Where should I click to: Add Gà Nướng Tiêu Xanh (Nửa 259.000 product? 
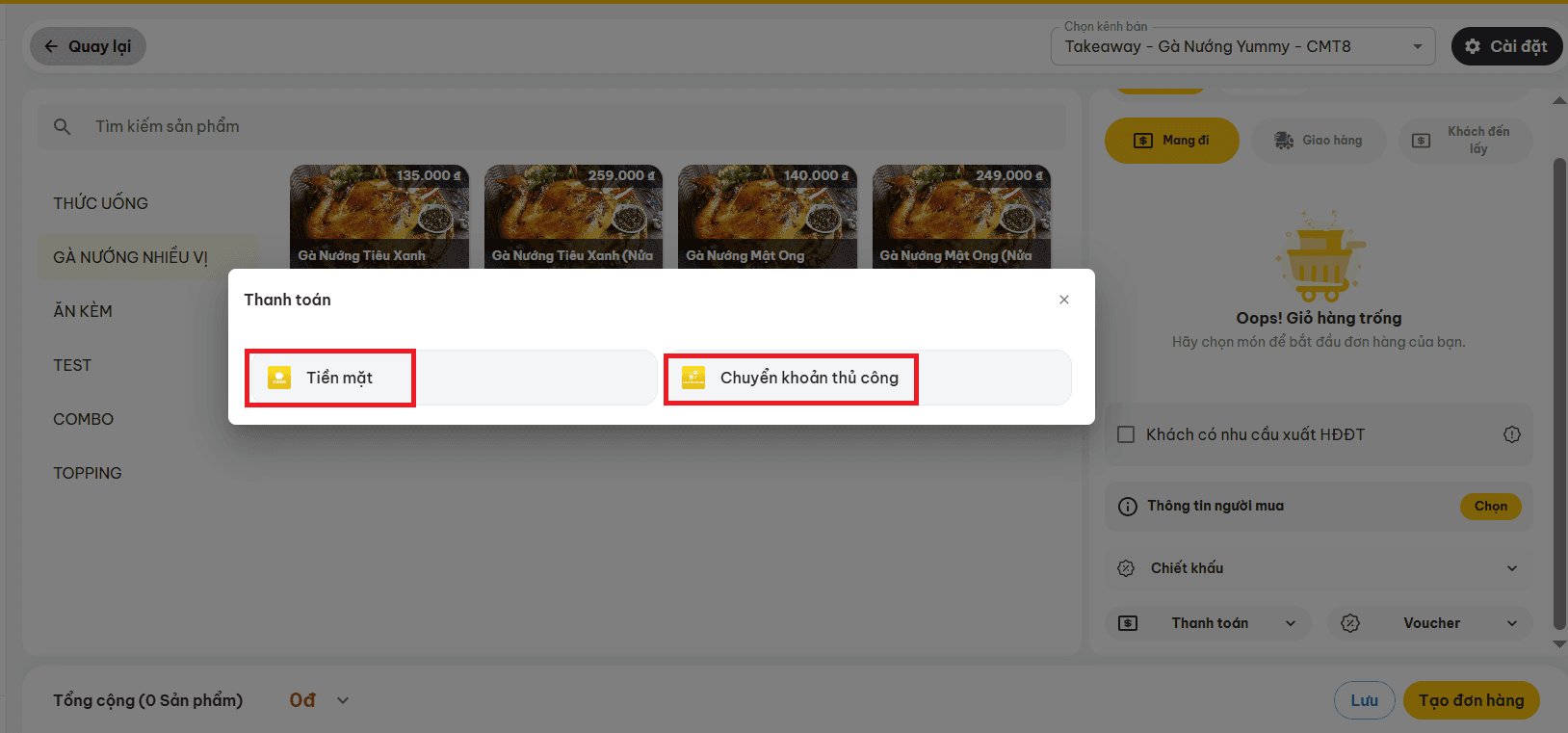coord(573,217)
